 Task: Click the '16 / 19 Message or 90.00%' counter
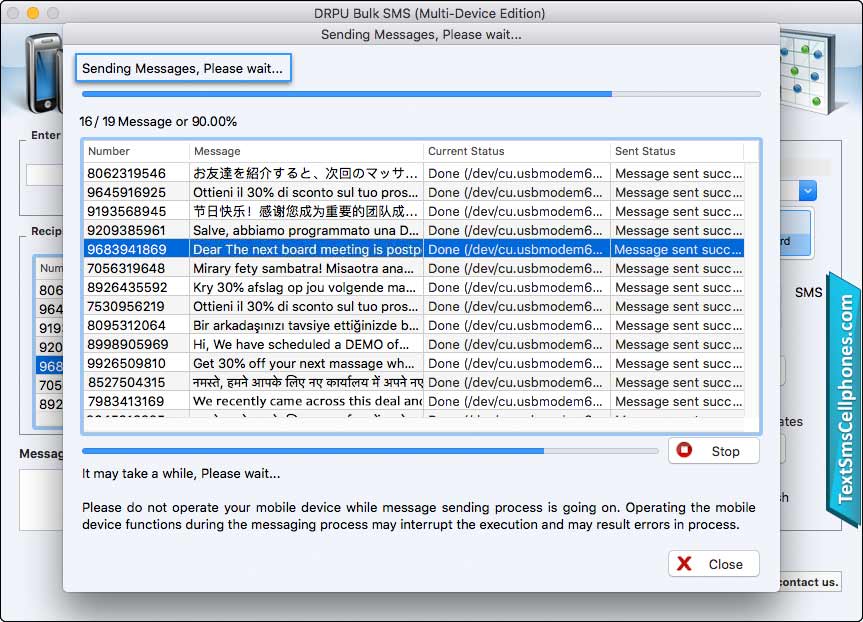point(159,122)
